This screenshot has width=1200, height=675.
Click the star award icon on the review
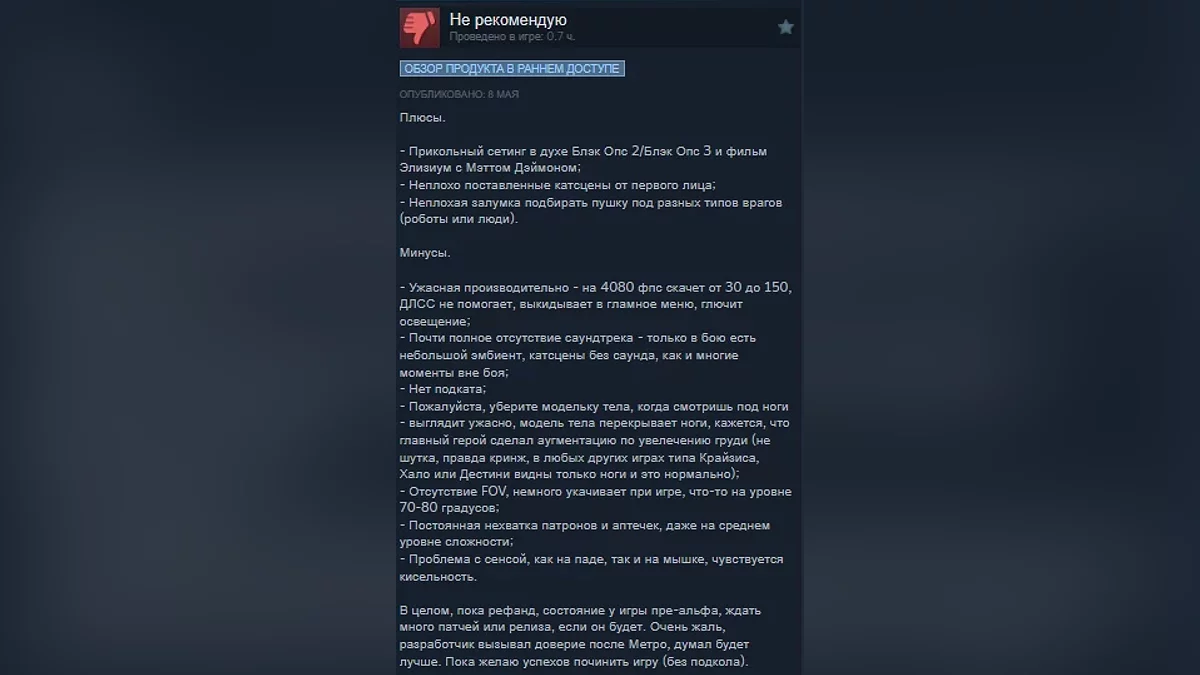click(x=786, y=27)
